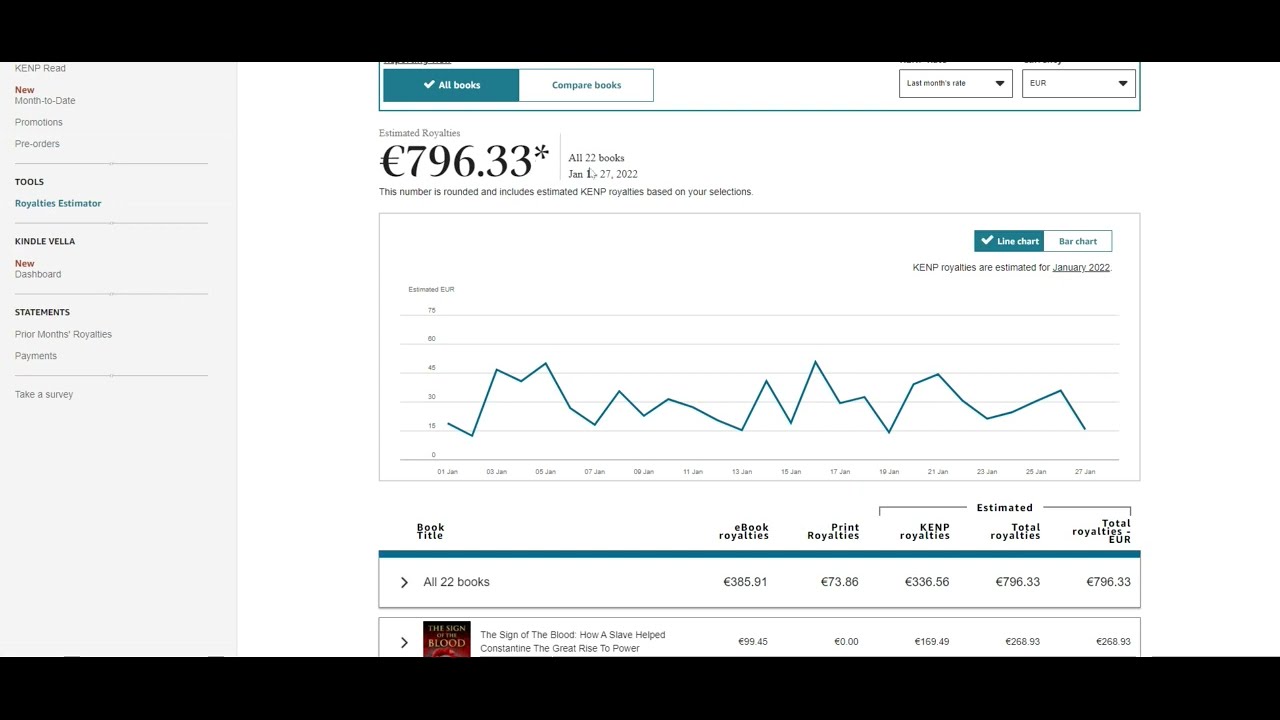1280x720 pixels.
Task: Open Payments statement page
Action: click(36, 356)
